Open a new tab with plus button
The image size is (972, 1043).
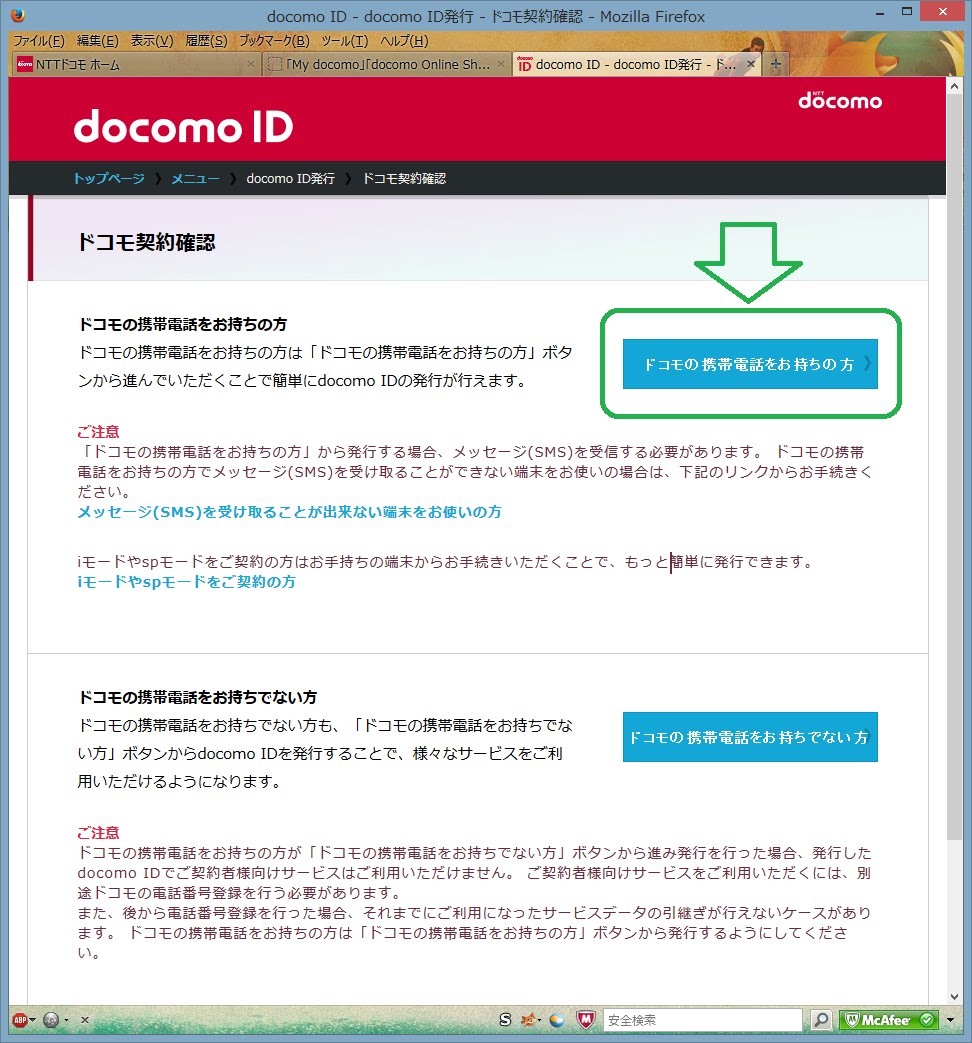click(x=776, y=64)
